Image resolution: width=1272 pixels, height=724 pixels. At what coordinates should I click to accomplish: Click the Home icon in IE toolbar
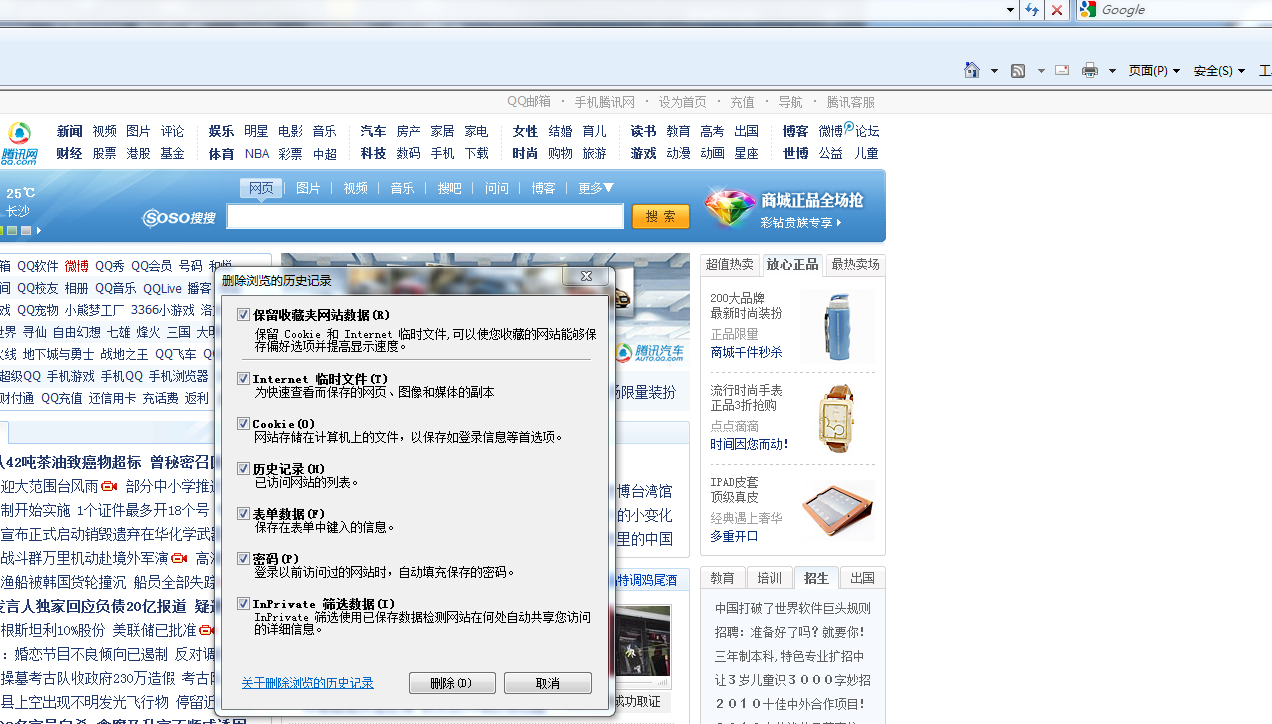click(972, 70)
